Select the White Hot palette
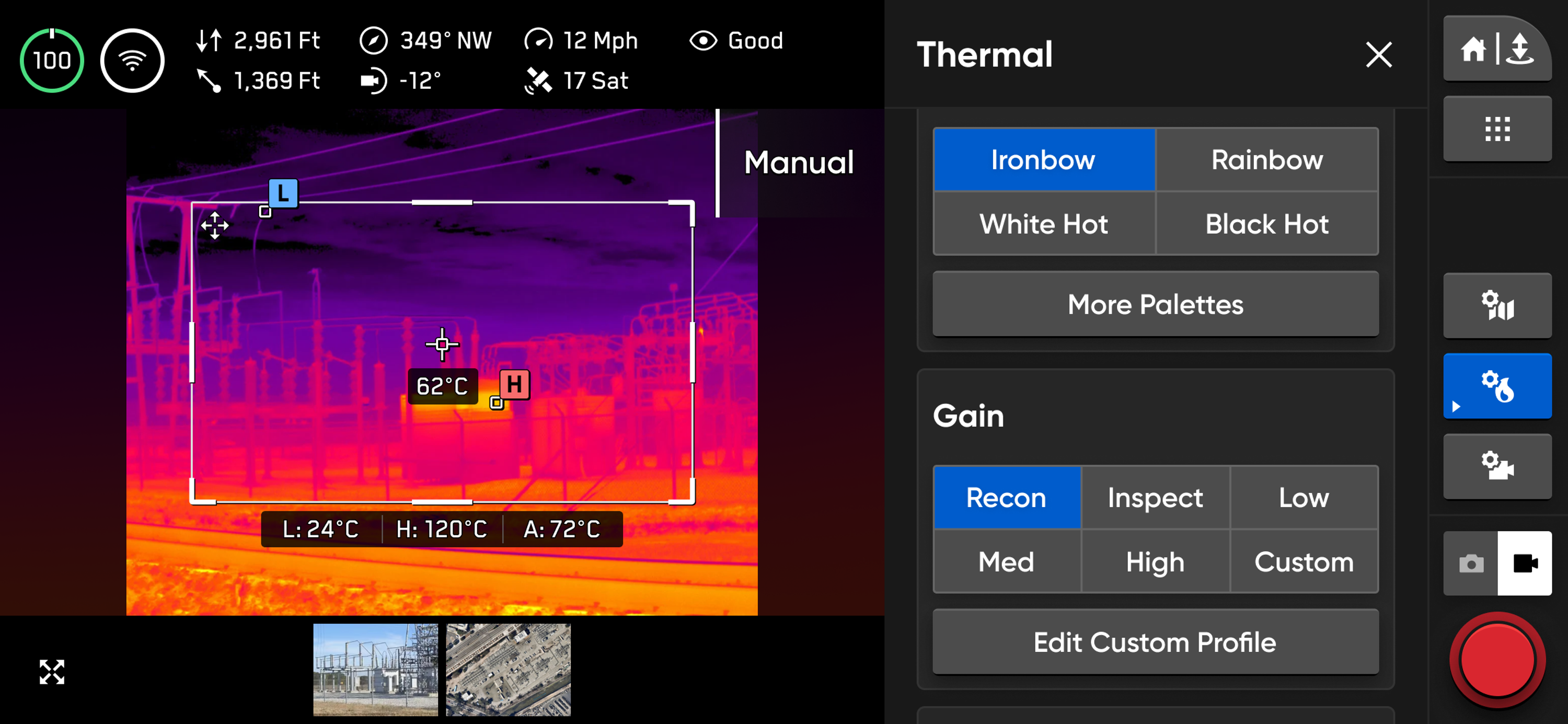The width and height of the screenshot is (1568, 724). 1044,223
